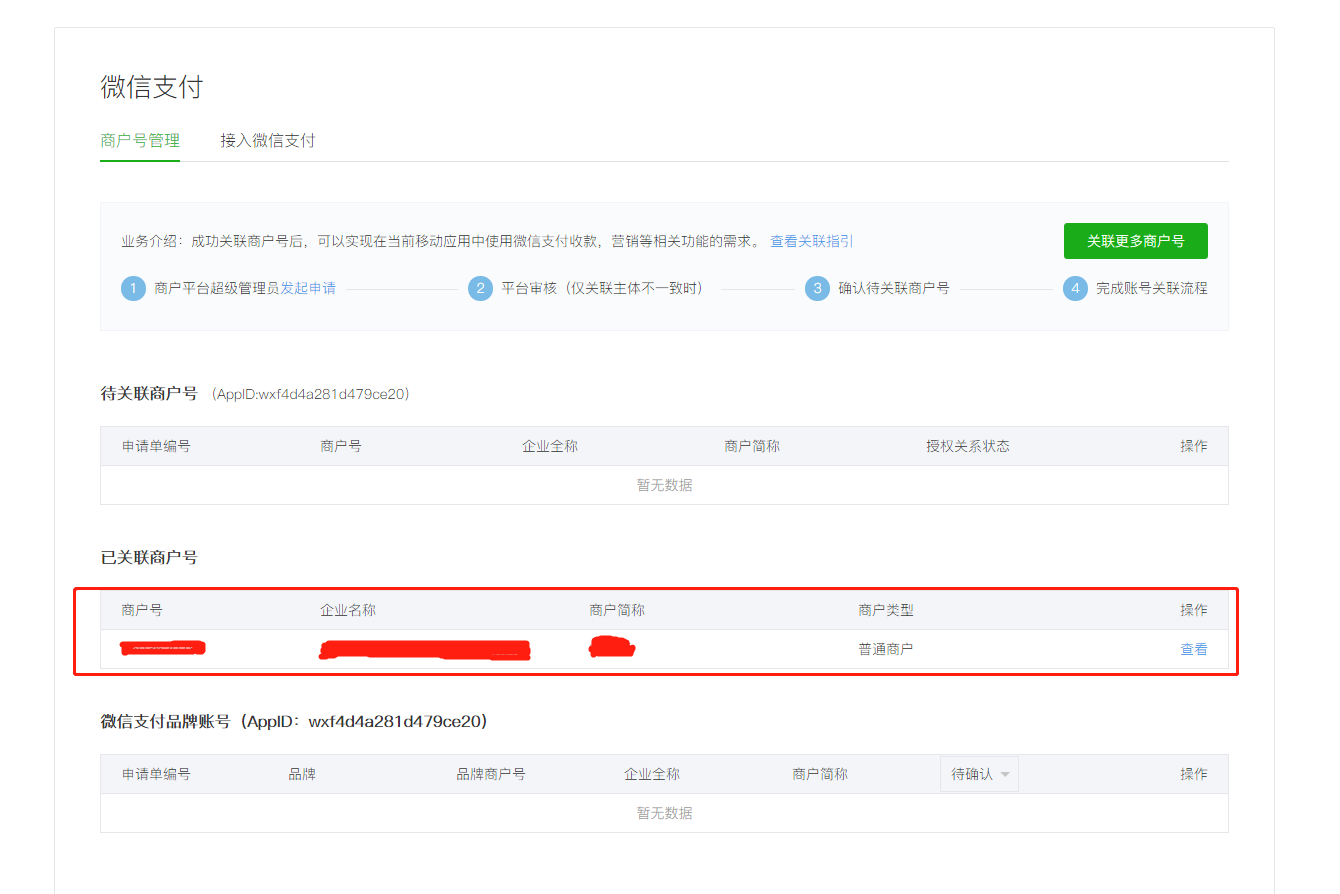Click the step 1 circle icon

(134, 289)
